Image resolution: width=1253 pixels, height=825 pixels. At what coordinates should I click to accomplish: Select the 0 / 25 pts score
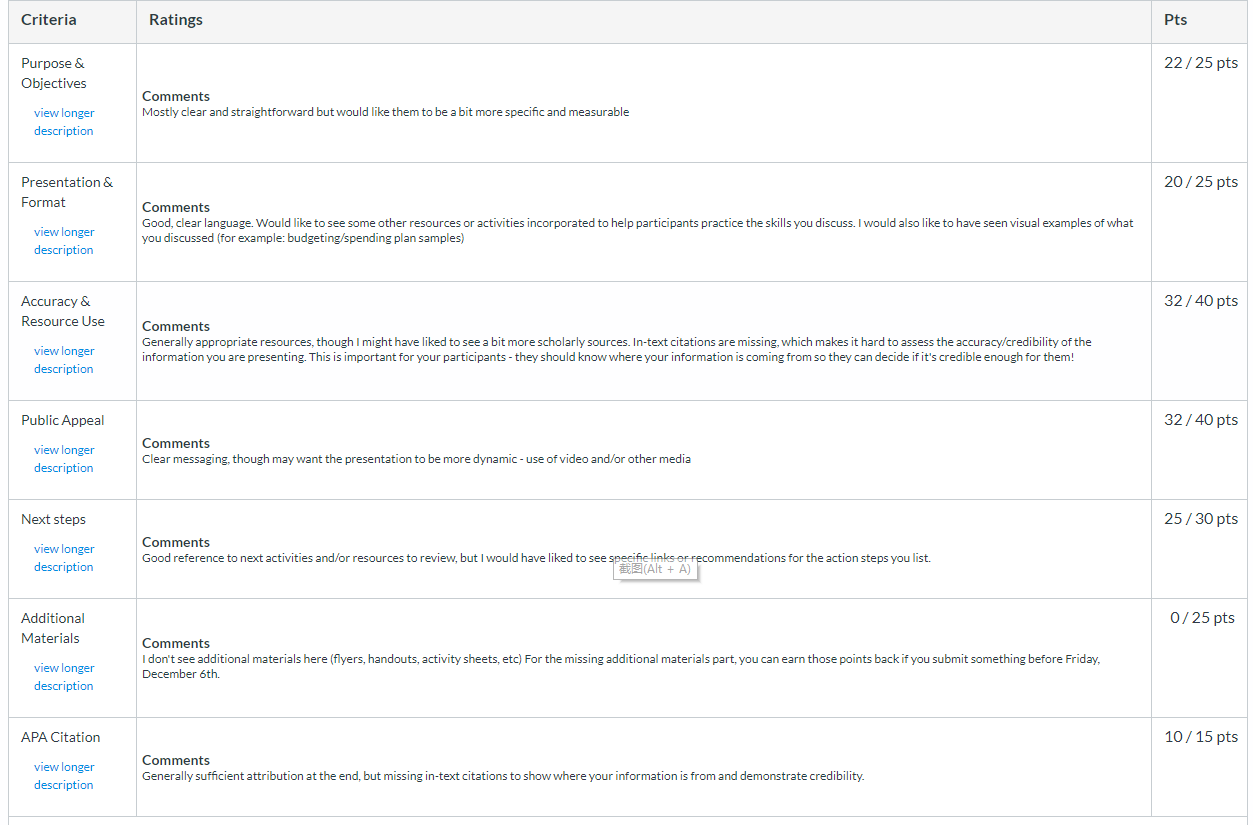tap(1203, 618)
